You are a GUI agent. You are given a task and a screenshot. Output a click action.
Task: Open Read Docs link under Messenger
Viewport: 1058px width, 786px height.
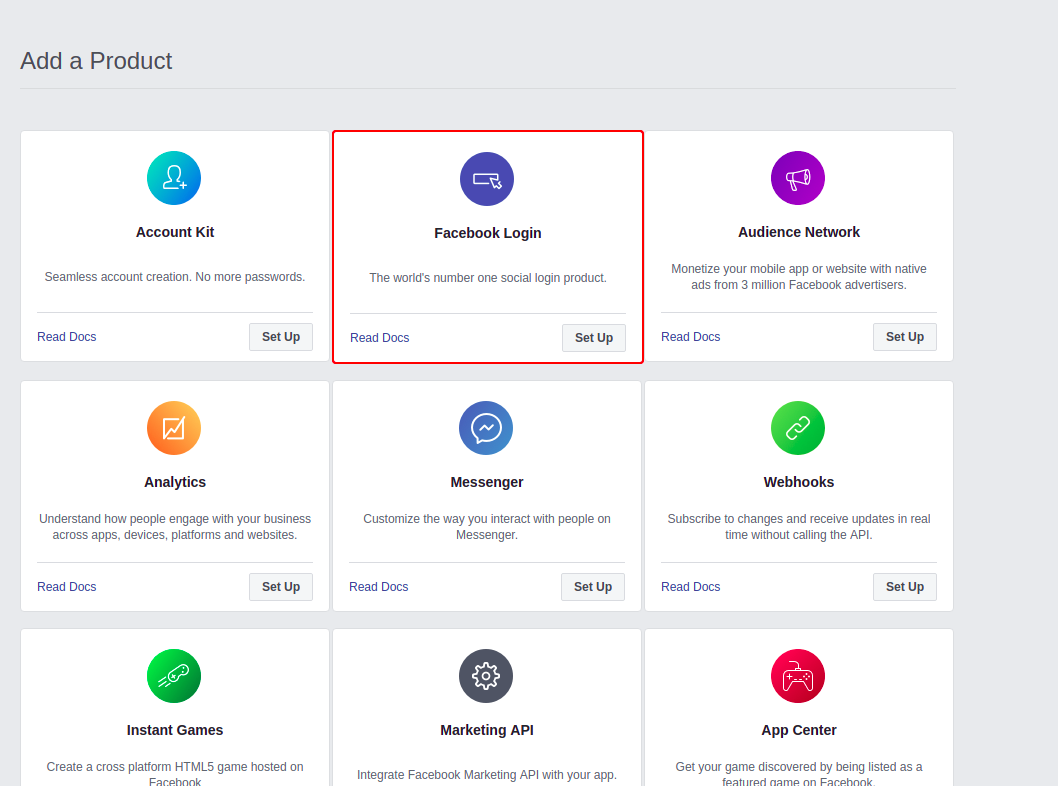[x=379, y=587]
